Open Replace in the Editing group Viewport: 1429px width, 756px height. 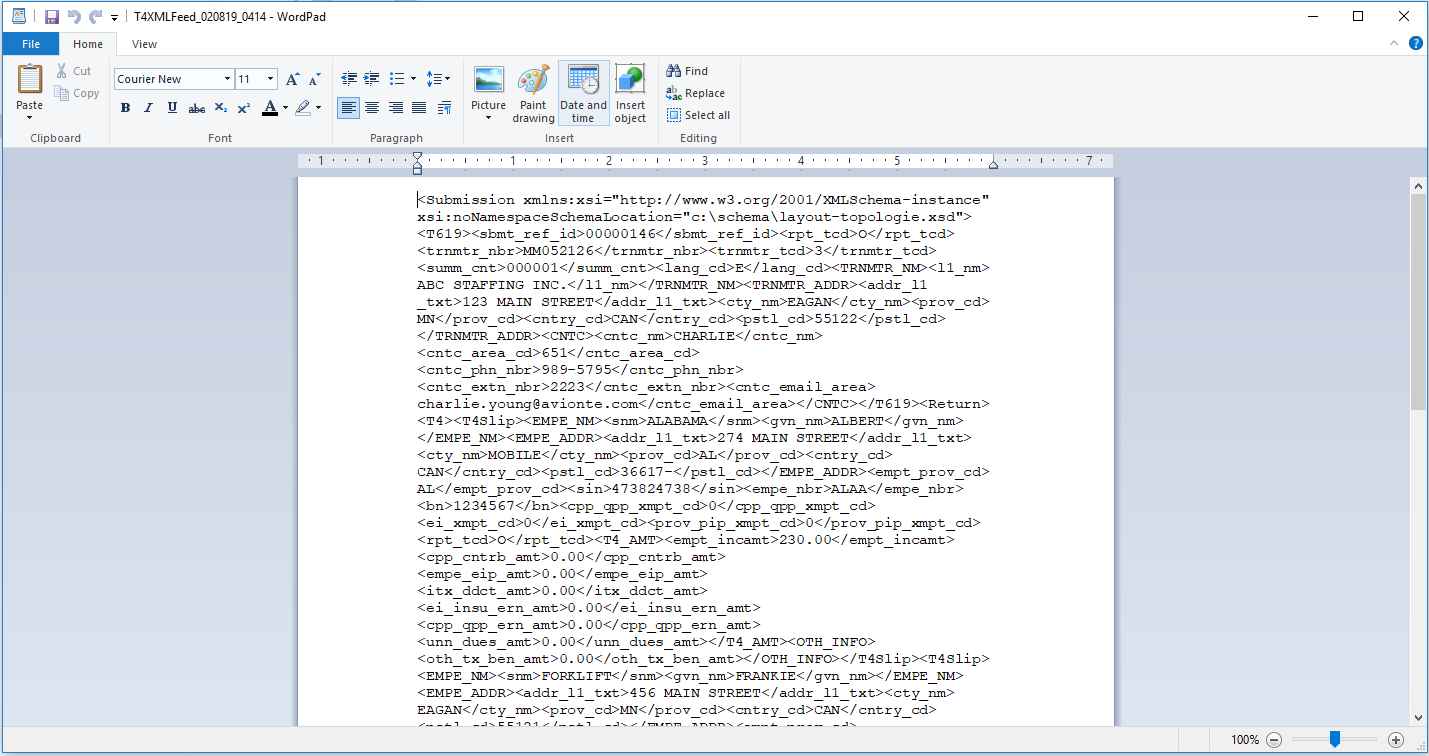[695, 93]
